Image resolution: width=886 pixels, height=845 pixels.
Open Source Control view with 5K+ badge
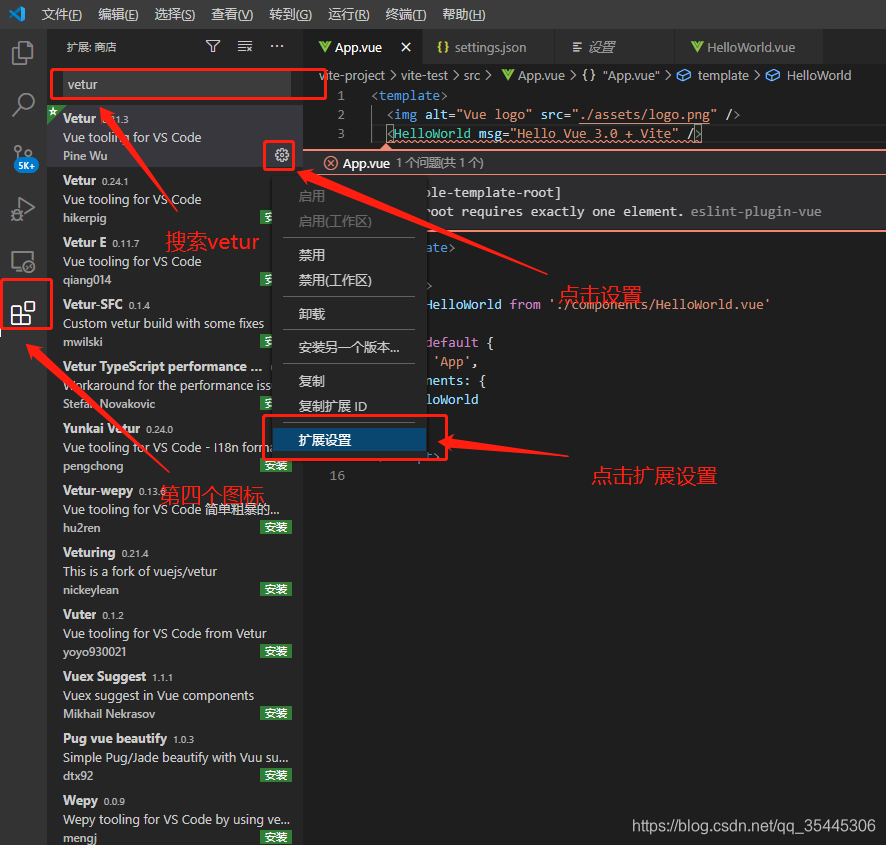point(24,157)
